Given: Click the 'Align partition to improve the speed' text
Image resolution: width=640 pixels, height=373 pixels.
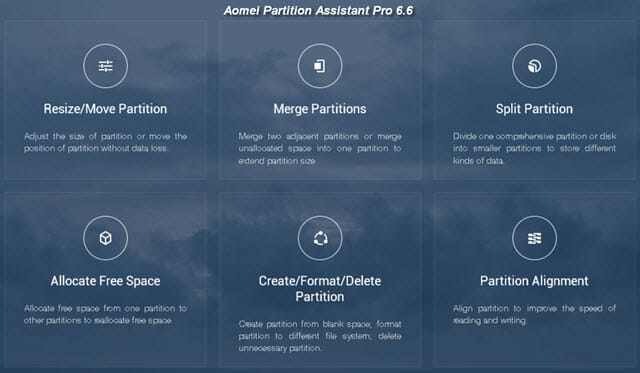Looking at the screenshot, I should coord(534,314).
